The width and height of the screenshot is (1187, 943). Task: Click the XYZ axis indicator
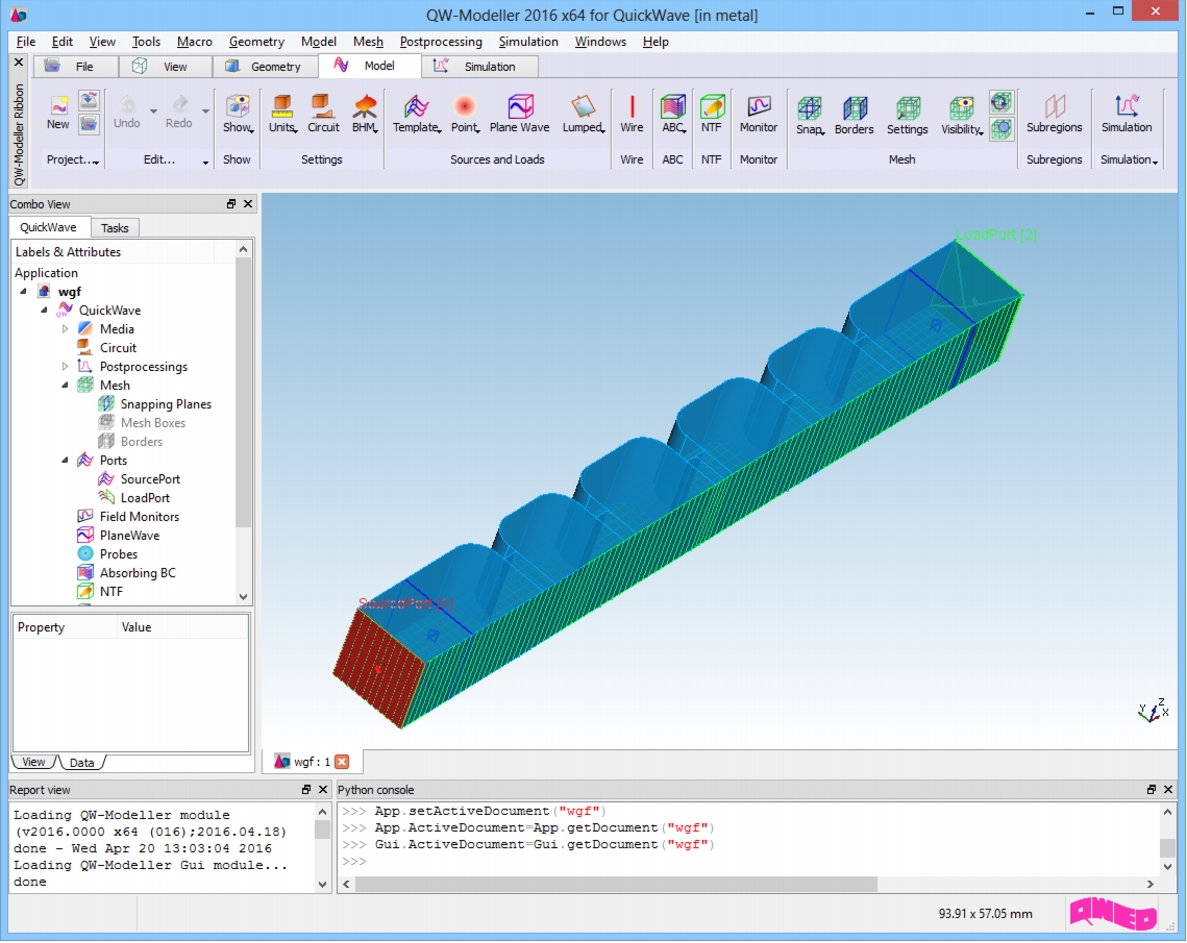coord(1153,711)
